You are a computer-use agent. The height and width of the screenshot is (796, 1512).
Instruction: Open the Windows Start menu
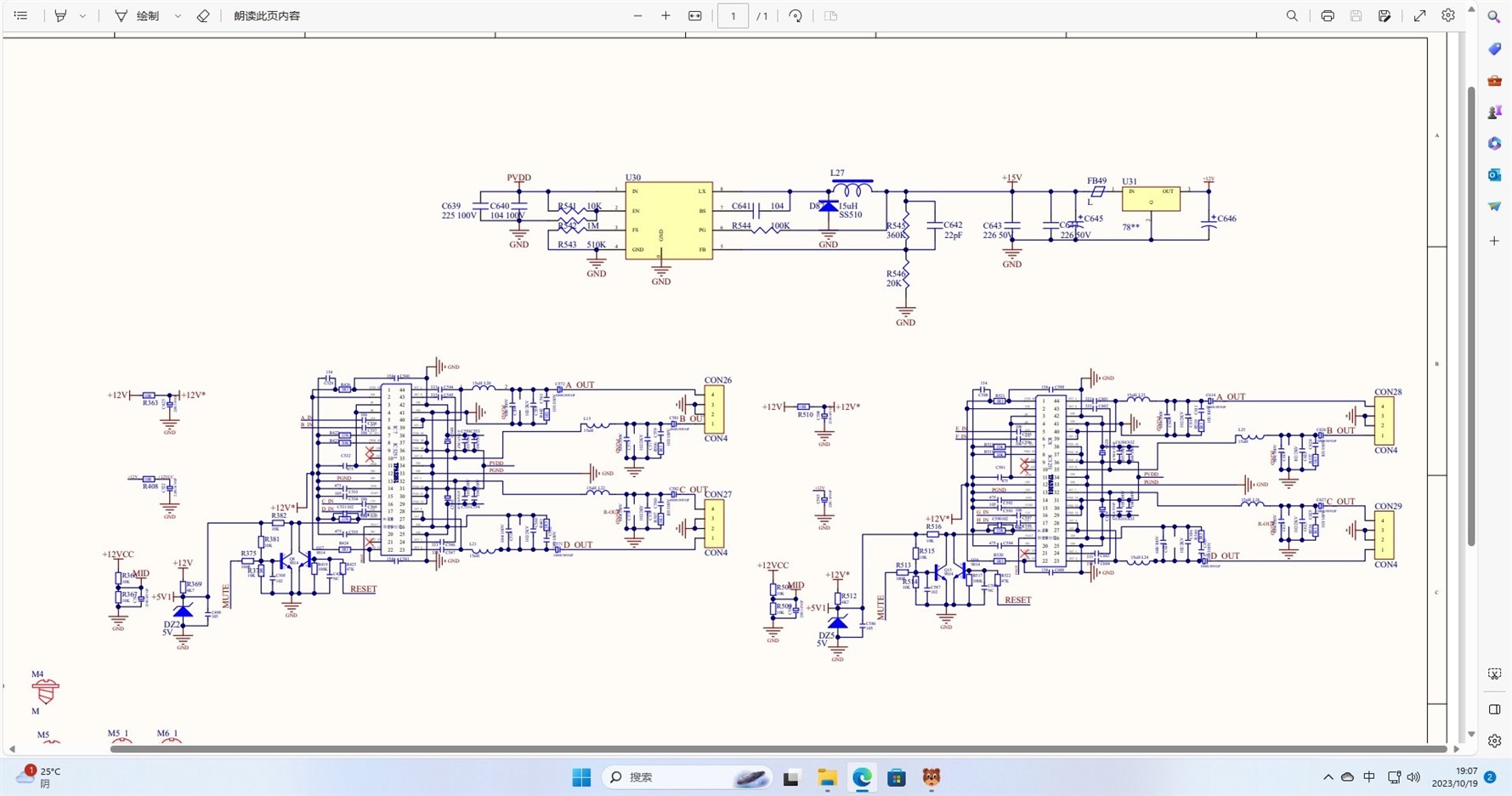pos(581,777)
